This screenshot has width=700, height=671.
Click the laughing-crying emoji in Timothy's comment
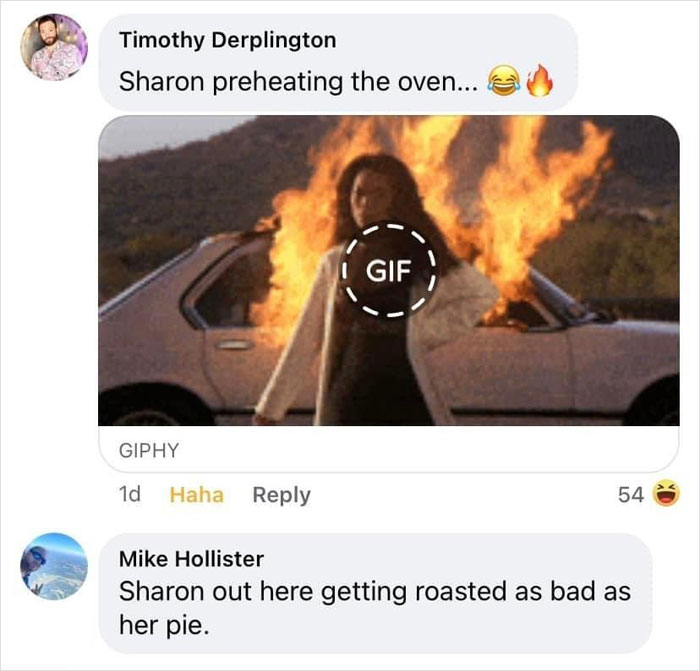[x=504, y=81]
